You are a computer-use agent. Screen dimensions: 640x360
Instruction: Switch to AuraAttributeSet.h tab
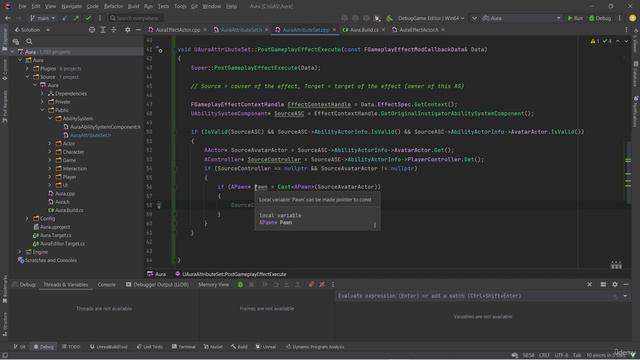(x=241, y=30)
